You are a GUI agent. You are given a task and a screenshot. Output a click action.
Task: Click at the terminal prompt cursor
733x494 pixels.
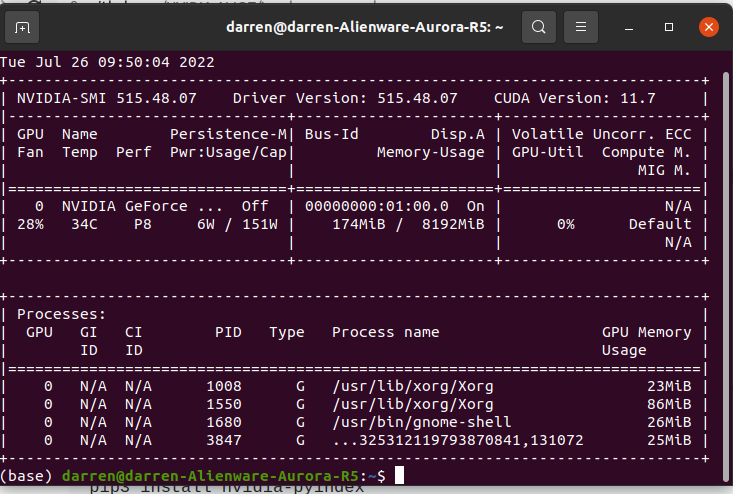click(399, 475)
